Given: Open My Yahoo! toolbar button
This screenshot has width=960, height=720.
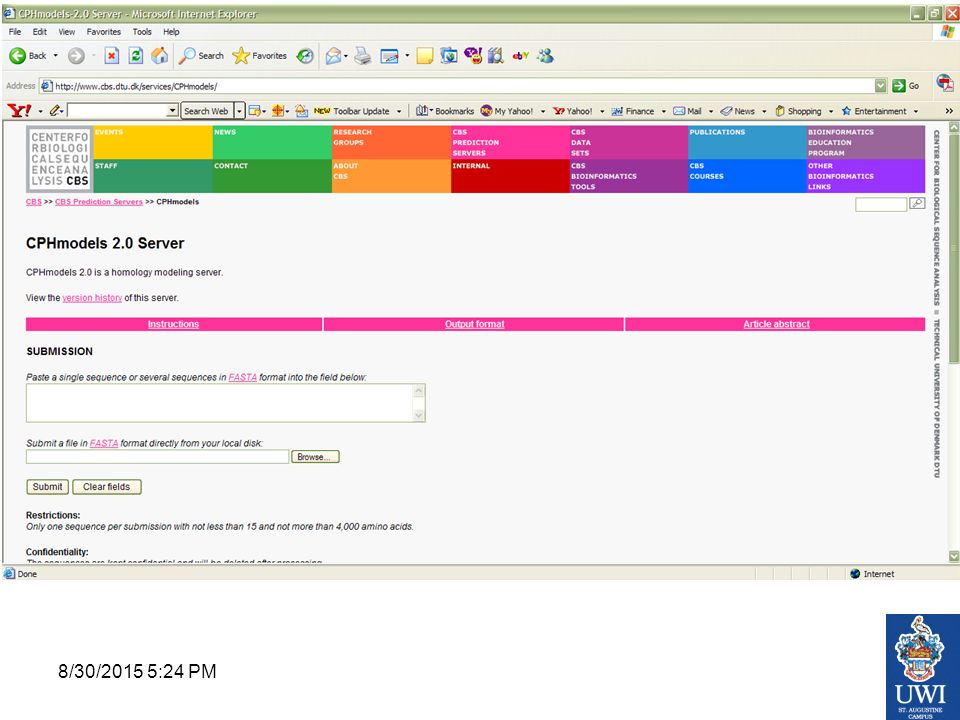Looking at the screenshot, I should 507,111.
